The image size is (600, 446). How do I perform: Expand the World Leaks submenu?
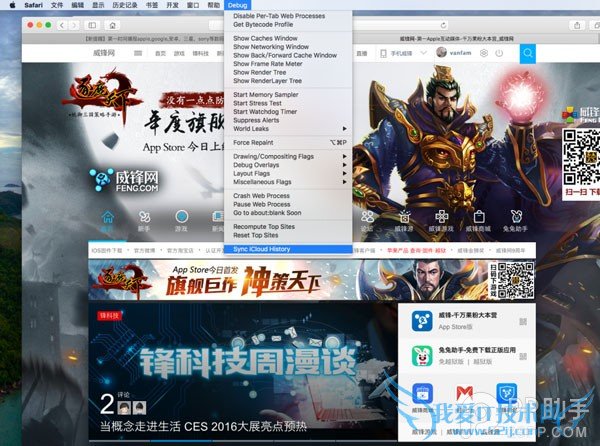(x=288, y=129)
